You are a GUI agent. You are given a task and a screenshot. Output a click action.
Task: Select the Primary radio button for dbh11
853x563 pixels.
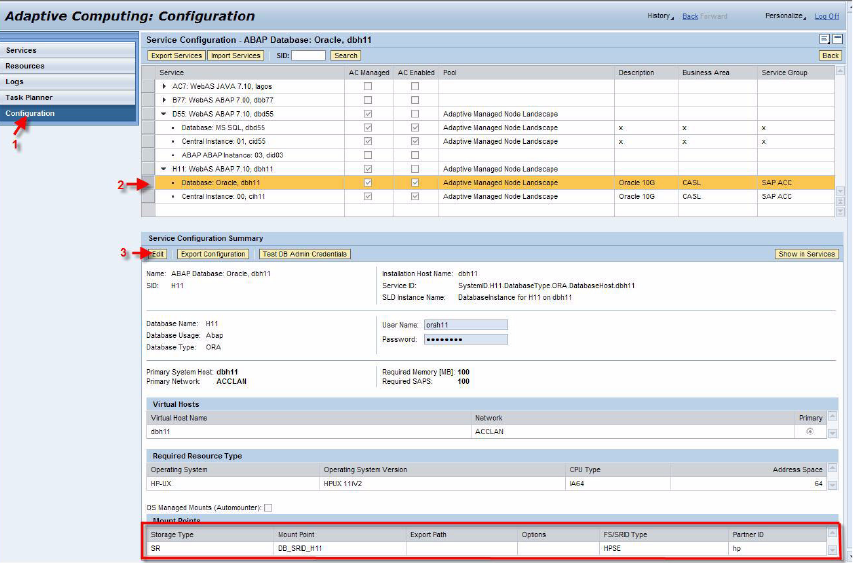(809, 432)
